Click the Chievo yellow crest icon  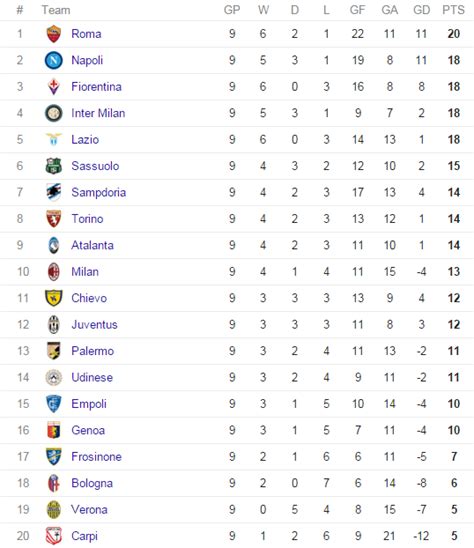[53, 298]
